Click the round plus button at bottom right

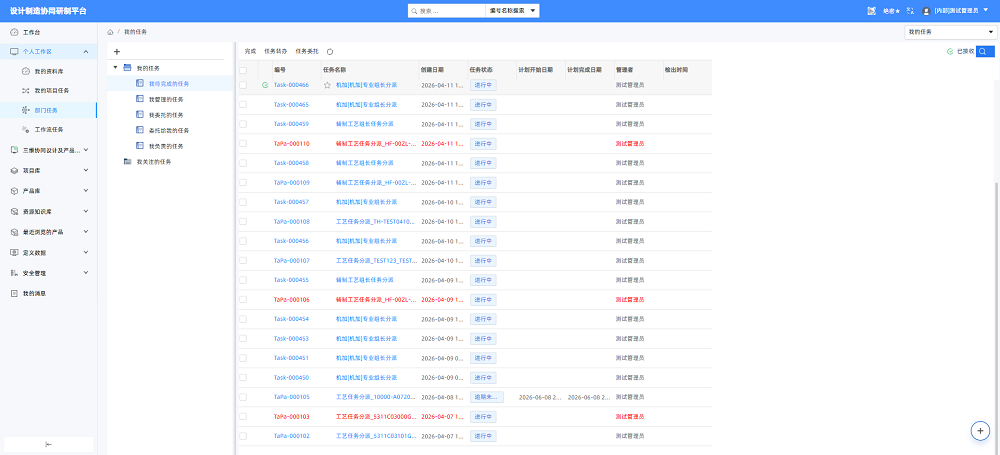click(980, 431)
